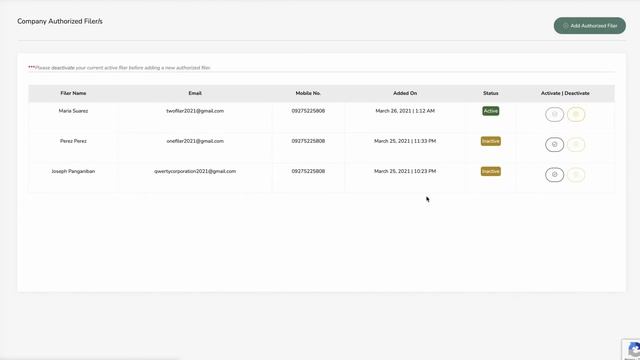Deactivate filer Maria Suarez
The width and height of the screenshot is (640, 360).
tap(576, 114)
